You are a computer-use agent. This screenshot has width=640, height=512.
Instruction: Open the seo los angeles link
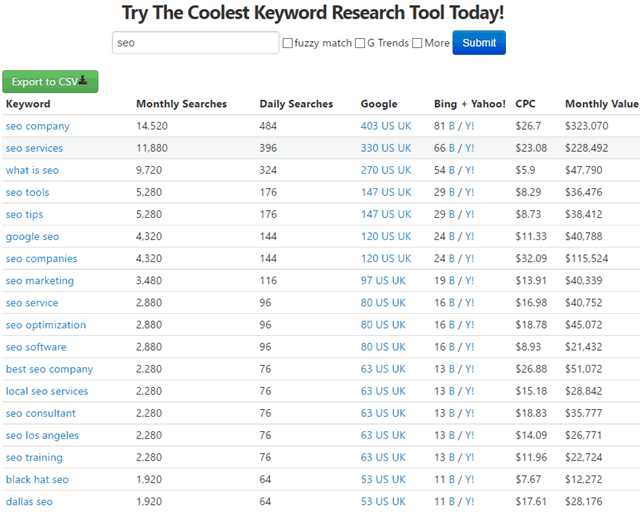click(42, 435)
